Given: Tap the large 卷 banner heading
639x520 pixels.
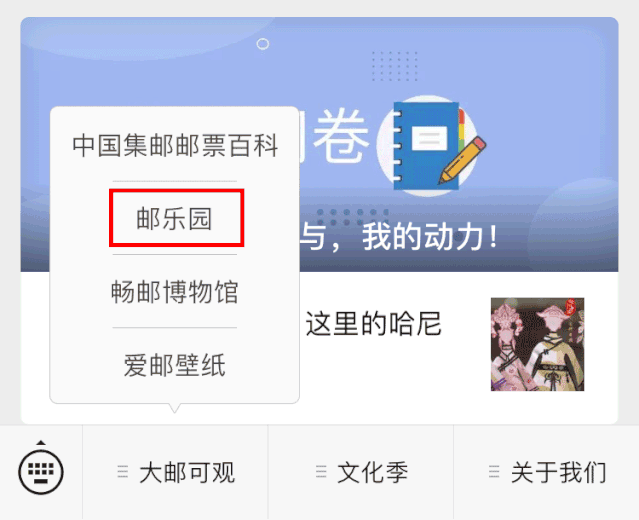Looking at the screenshot, I should pos(341,137).
